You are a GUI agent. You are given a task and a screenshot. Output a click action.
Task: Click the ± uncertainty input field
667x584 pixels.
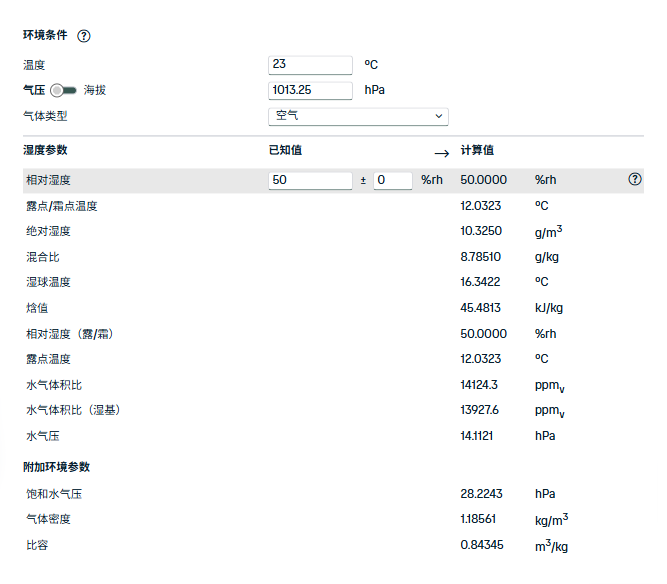pos(392,181)
